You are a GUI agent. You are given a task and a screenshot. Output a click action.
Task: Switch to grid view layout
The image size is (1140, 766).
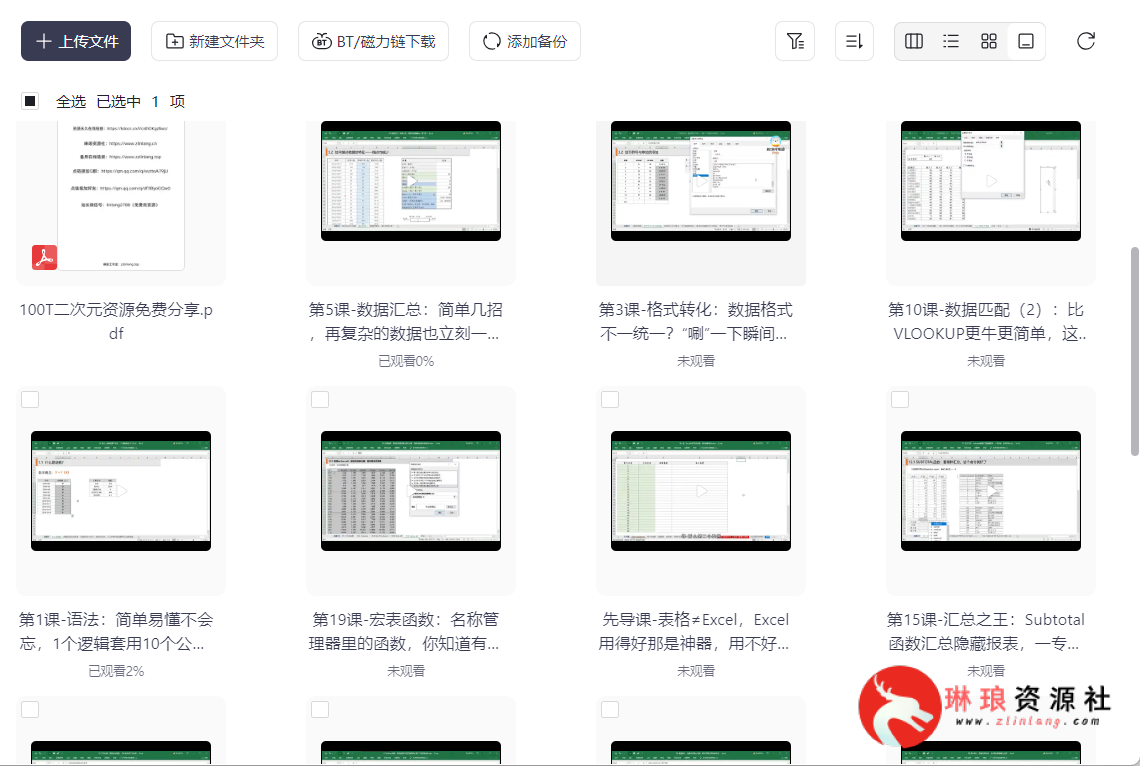coord(989,41)
